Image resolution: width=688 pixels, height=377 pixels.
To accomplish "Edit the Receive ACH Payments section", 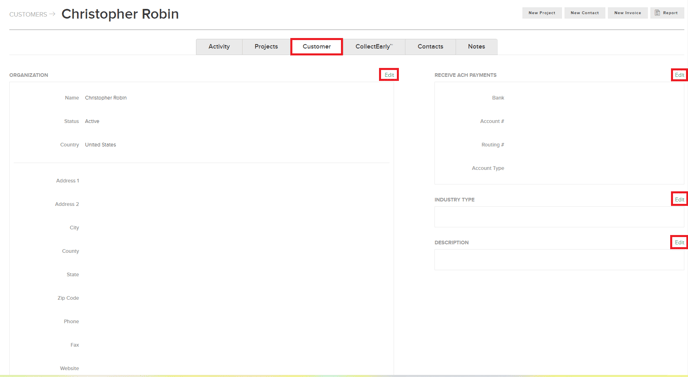I will [x=679, y=75].
